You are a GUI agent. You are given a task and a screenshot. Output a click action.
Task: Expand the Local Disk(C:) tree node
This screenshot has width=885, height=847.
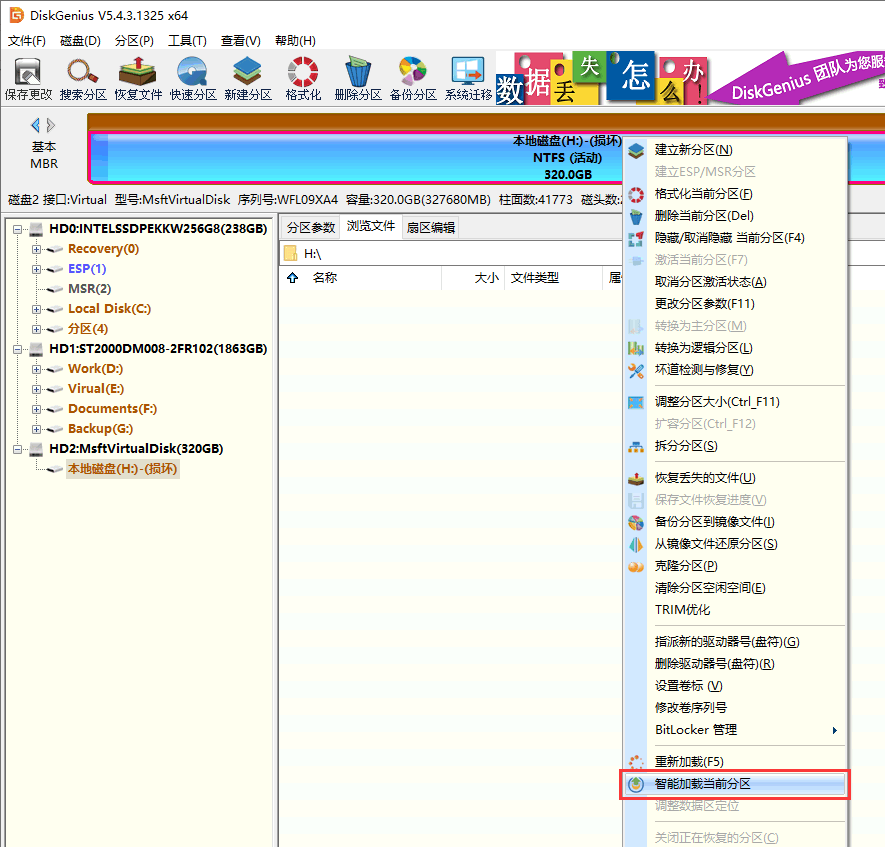pyautogui.click(x=37, y=309)
